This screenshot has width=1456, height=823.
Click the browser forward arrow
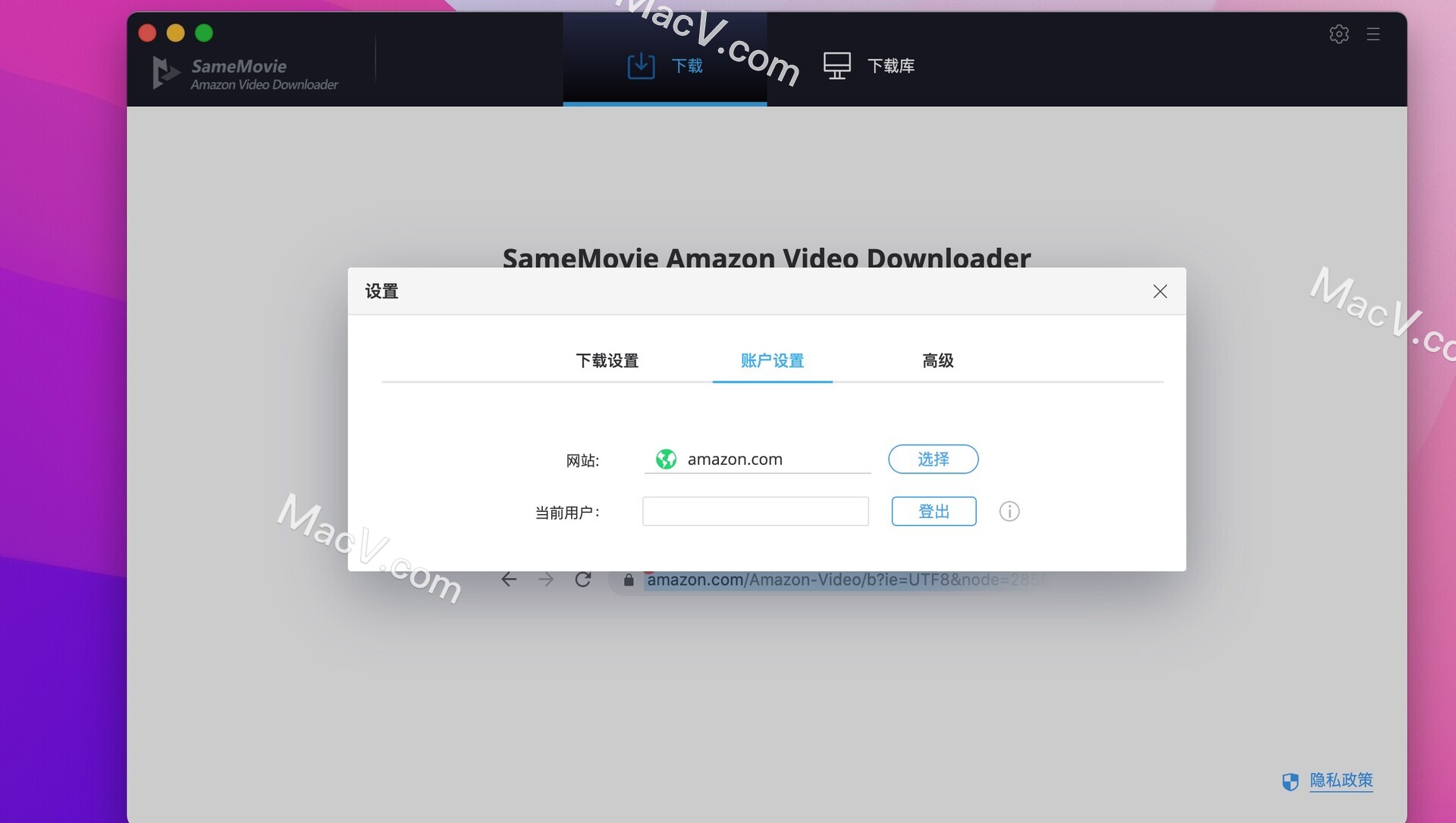(x=546, y=580)
